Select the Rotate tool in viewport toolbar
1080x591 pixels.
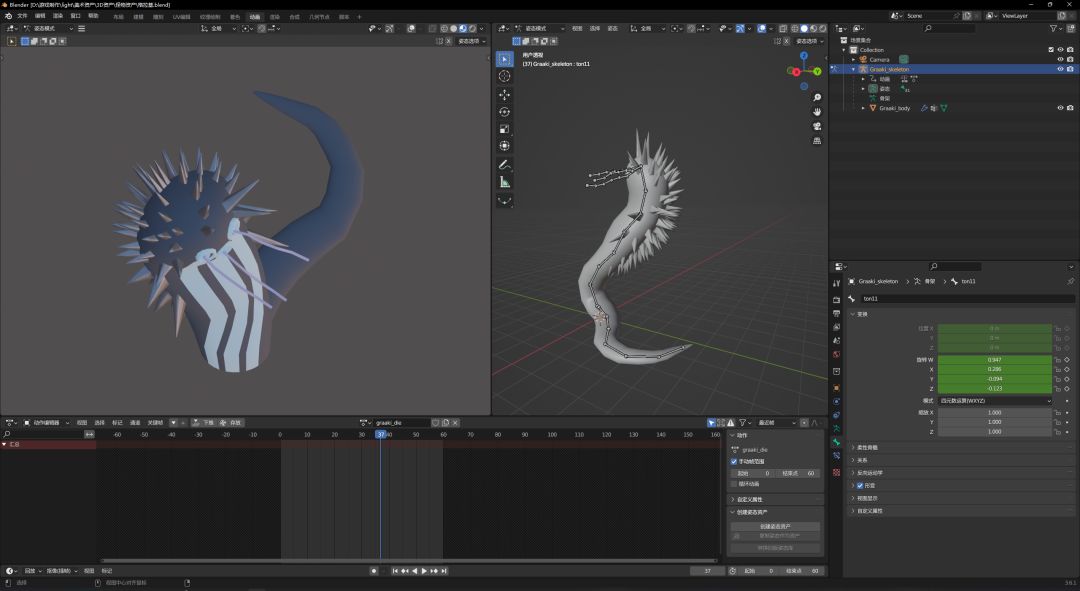tap(504, 112)
